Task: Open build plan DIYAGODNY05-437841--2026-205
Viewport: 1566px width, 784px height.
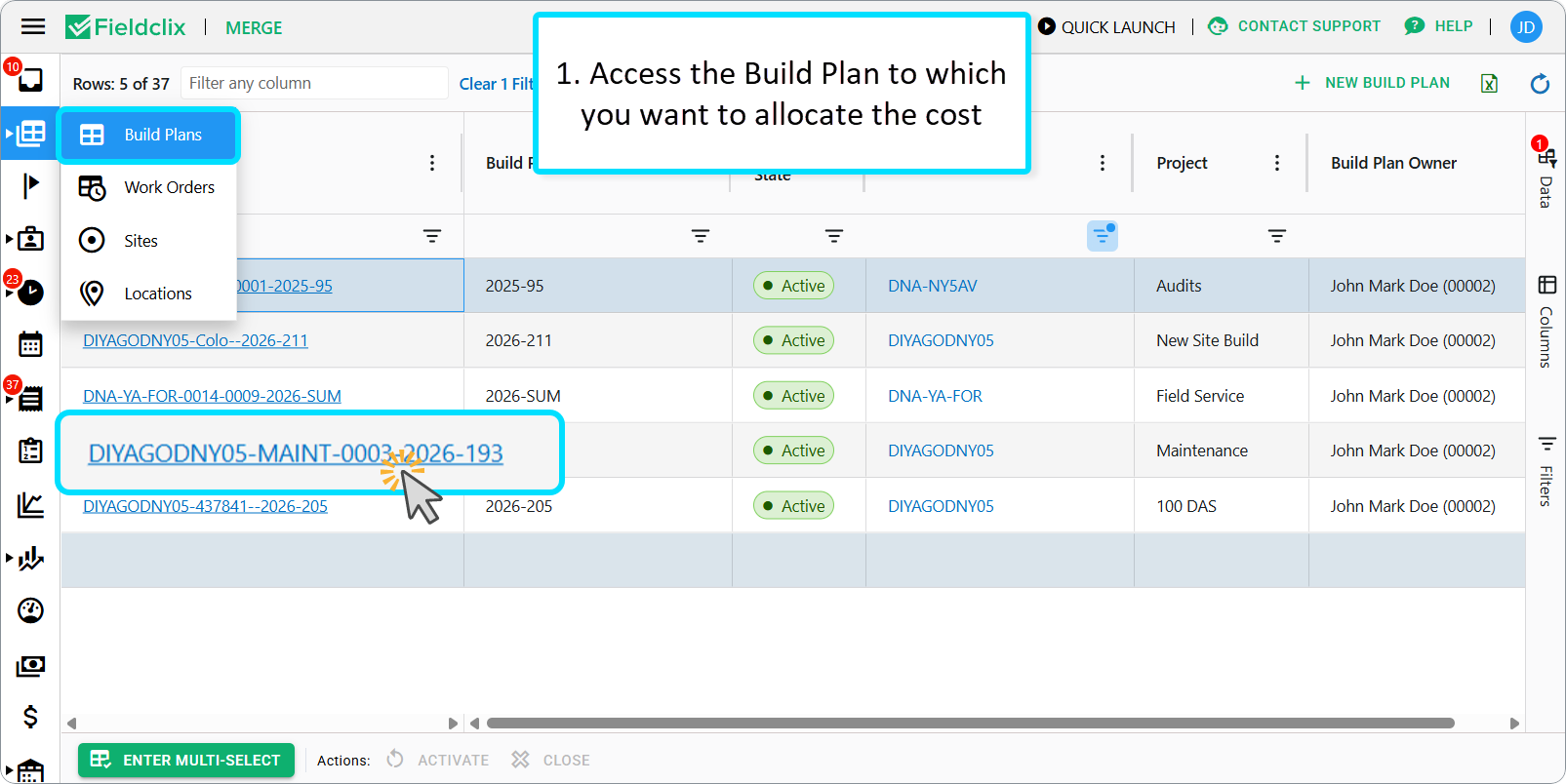Action: click(205, 506)
